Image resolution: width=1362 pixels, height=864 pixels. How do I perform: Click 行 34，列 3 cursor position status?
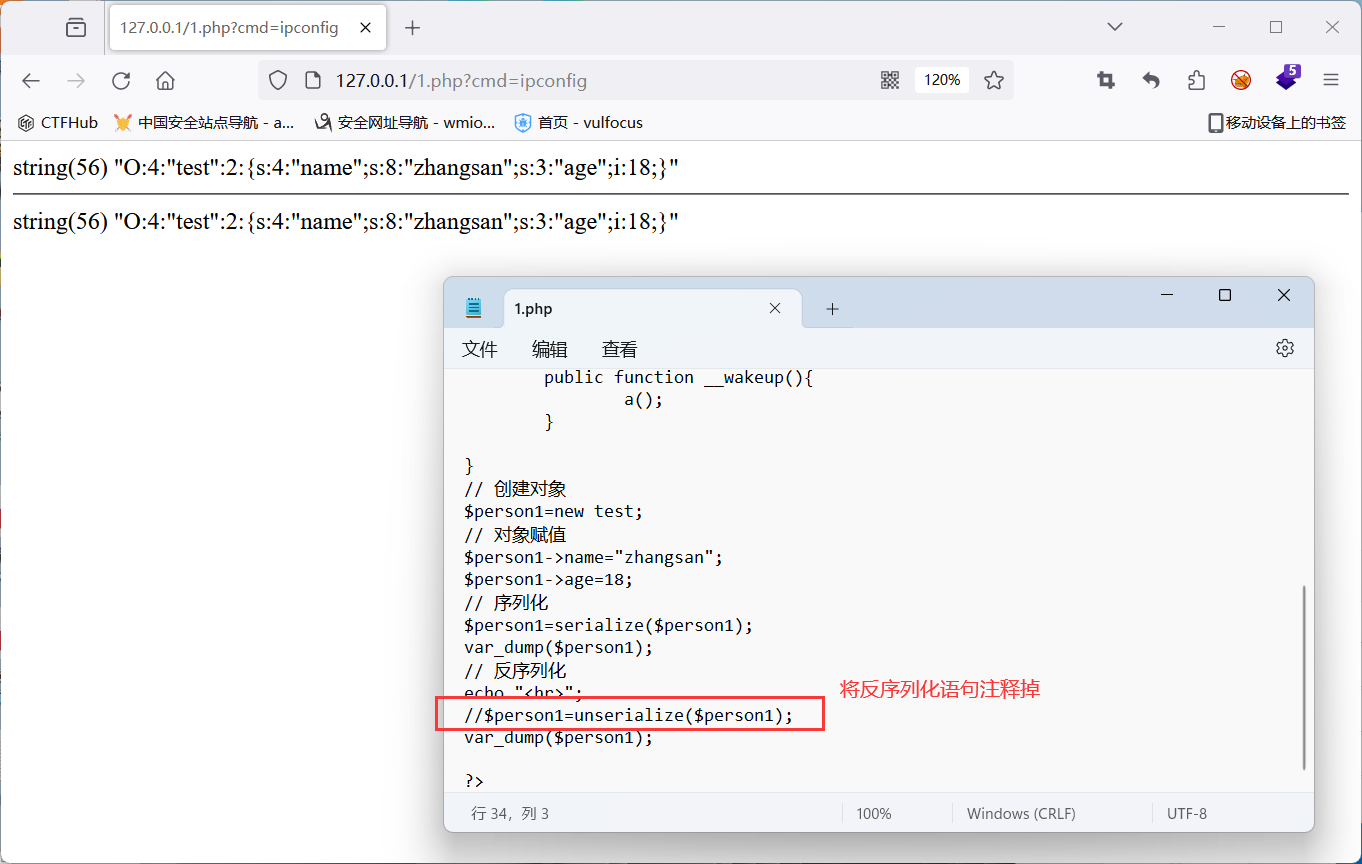pyautogui.click(x=510, y=814)
